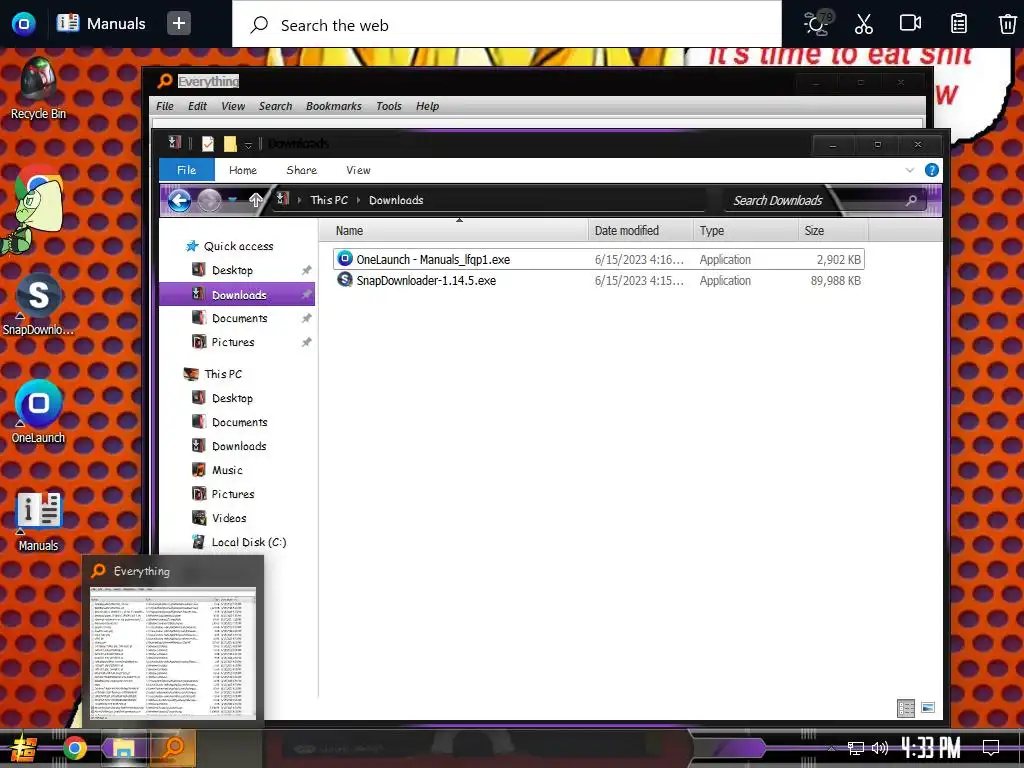
Task: Select This PC in navigation pane
Action: pyautogui.click(x=213, y=374)
